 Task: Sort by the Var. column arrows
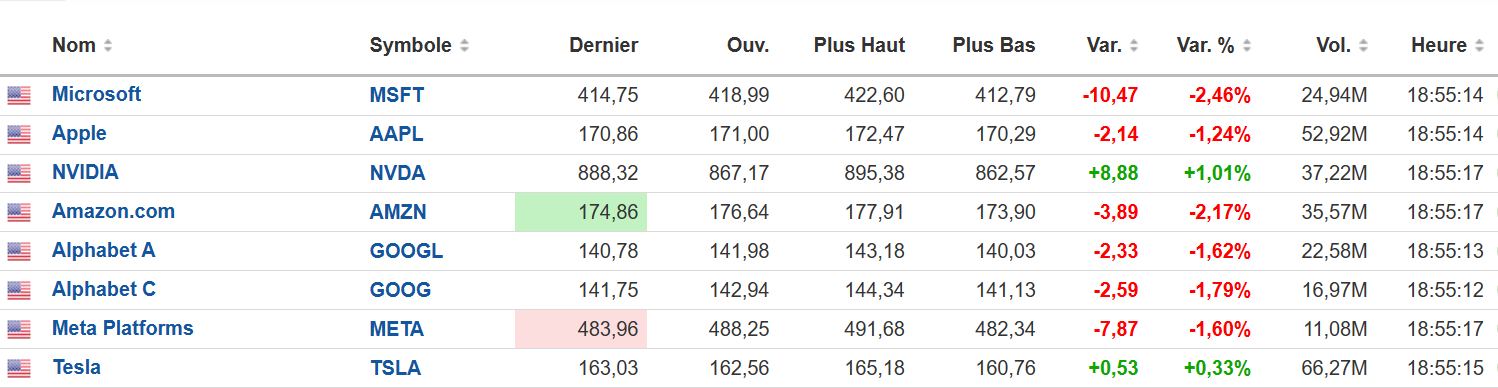point(1134,46)
